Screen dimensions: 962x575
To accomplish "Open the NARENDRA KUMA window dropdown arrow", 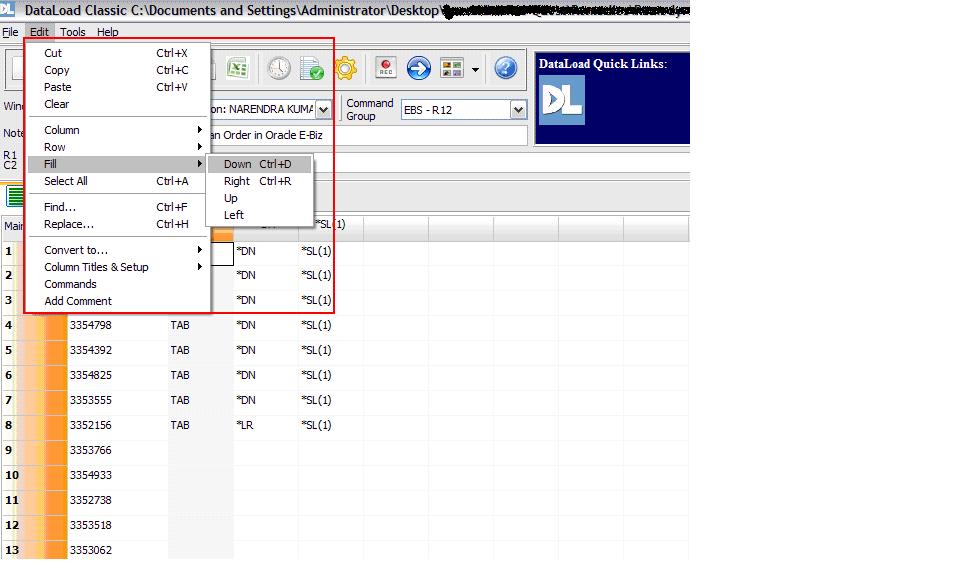I will pyautogui.click(x=323, y=110).
